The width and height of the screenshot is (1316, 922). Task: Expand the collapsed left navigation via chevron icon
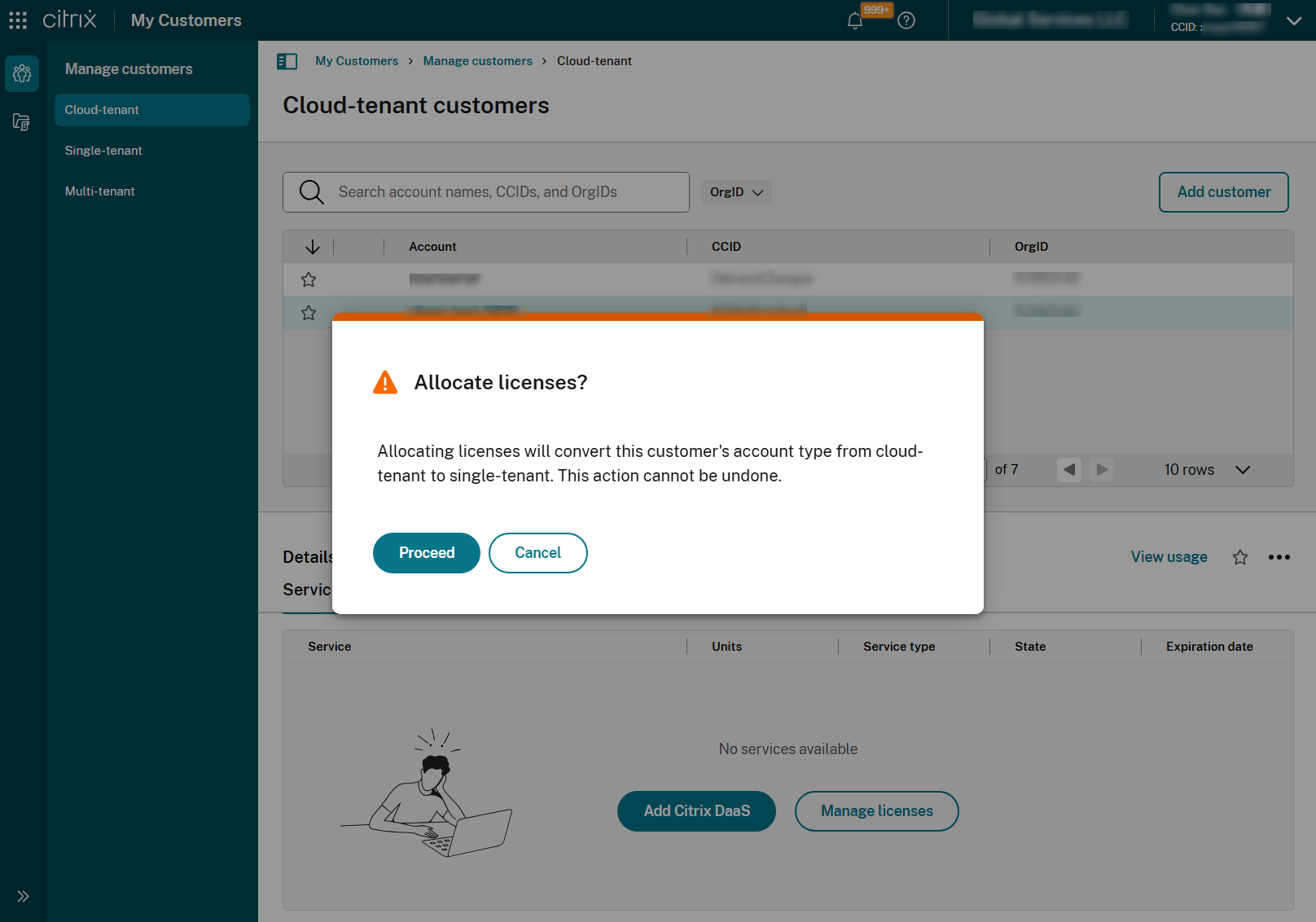(x=22, y=896)
